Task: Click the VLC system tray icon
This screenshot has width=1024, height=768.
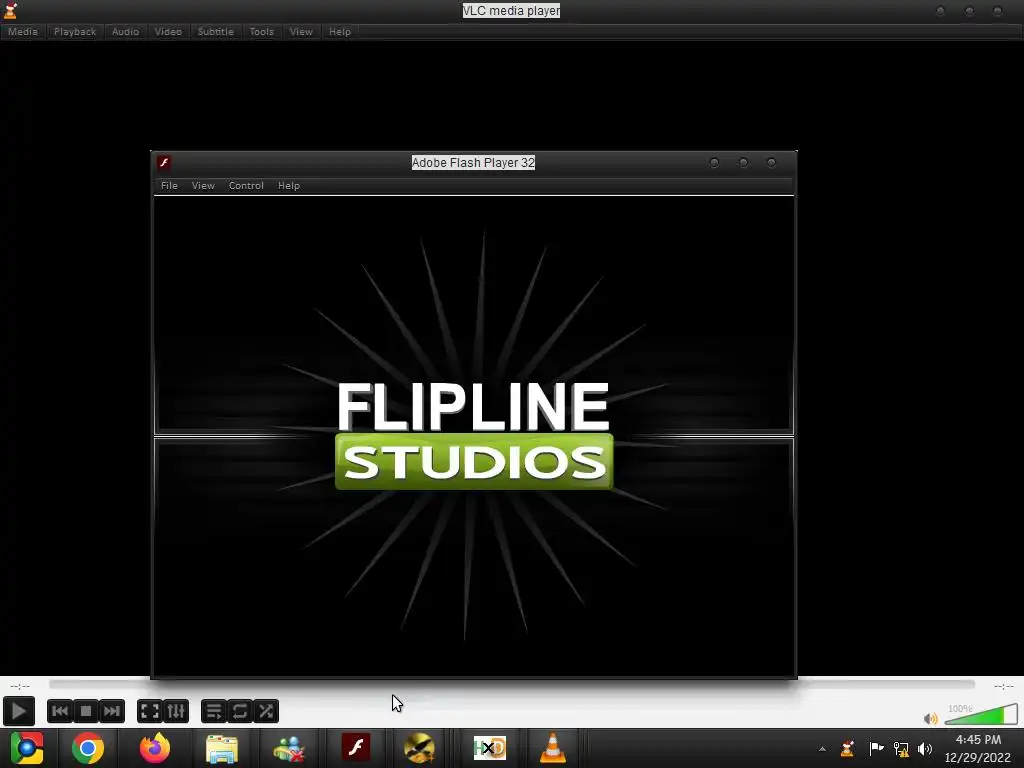Action: click(848, 748)
